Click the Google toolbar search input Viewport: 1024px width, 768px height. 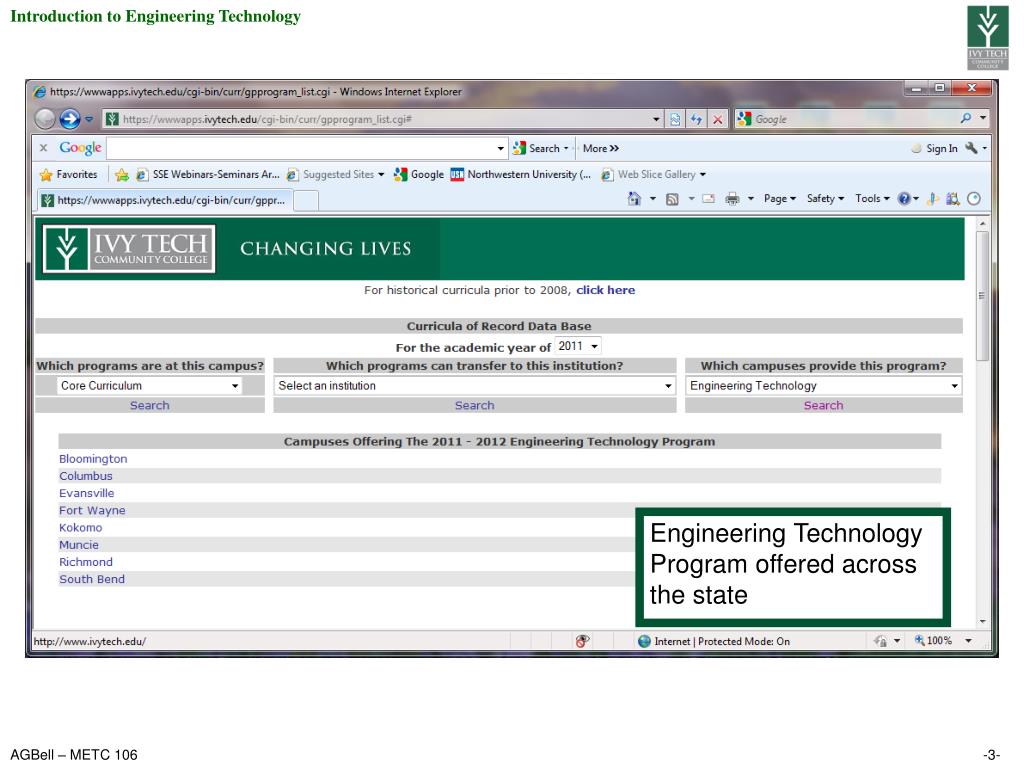click(301, 148)
